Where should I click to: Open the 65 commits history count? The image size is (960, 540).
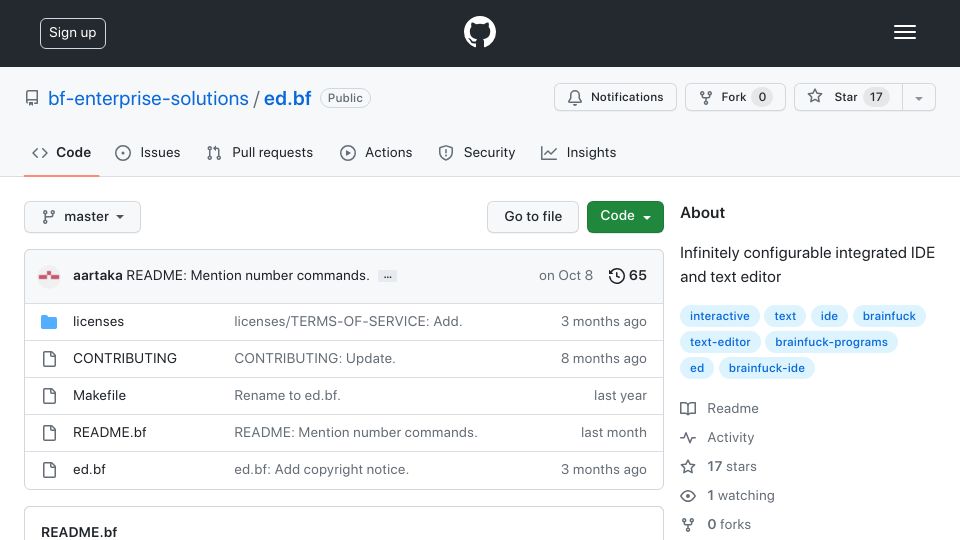tap(637, 276)
